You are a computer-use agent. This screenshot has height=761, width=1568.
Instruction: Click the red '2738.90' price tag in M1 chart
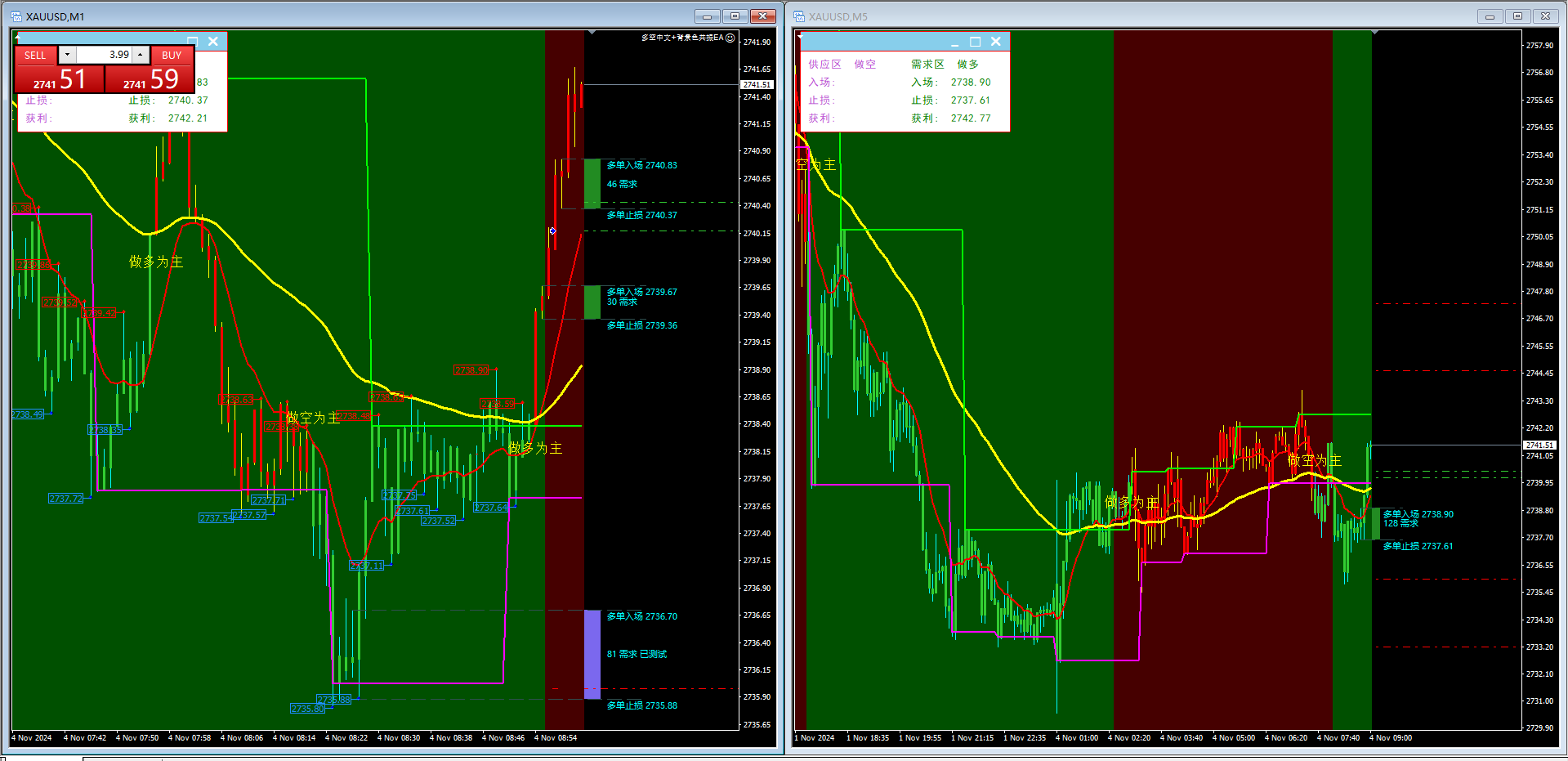[471, 370]
